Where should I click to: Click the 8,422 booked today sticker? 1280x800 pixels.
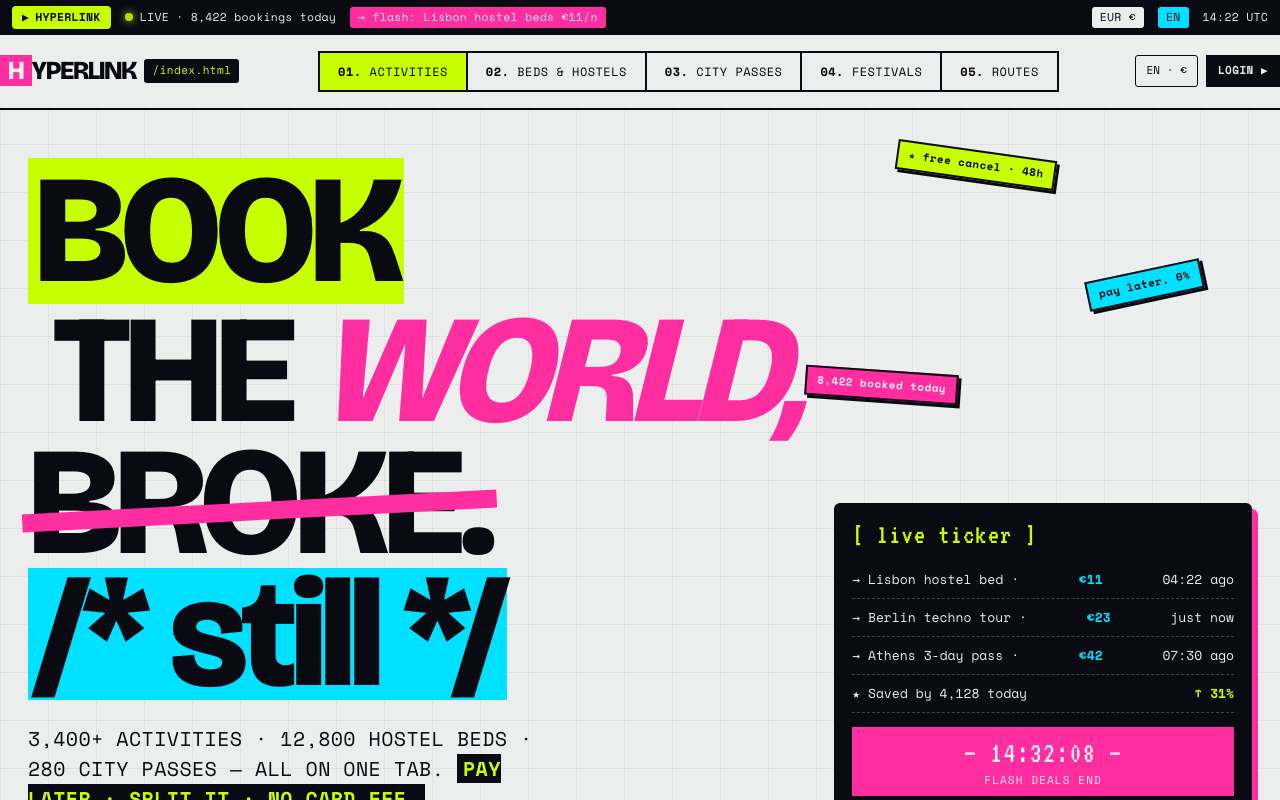(881, 385)
